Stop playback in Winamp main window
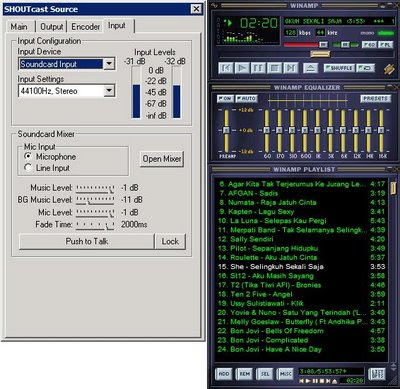The image size is (400, 389). (274, 68)
